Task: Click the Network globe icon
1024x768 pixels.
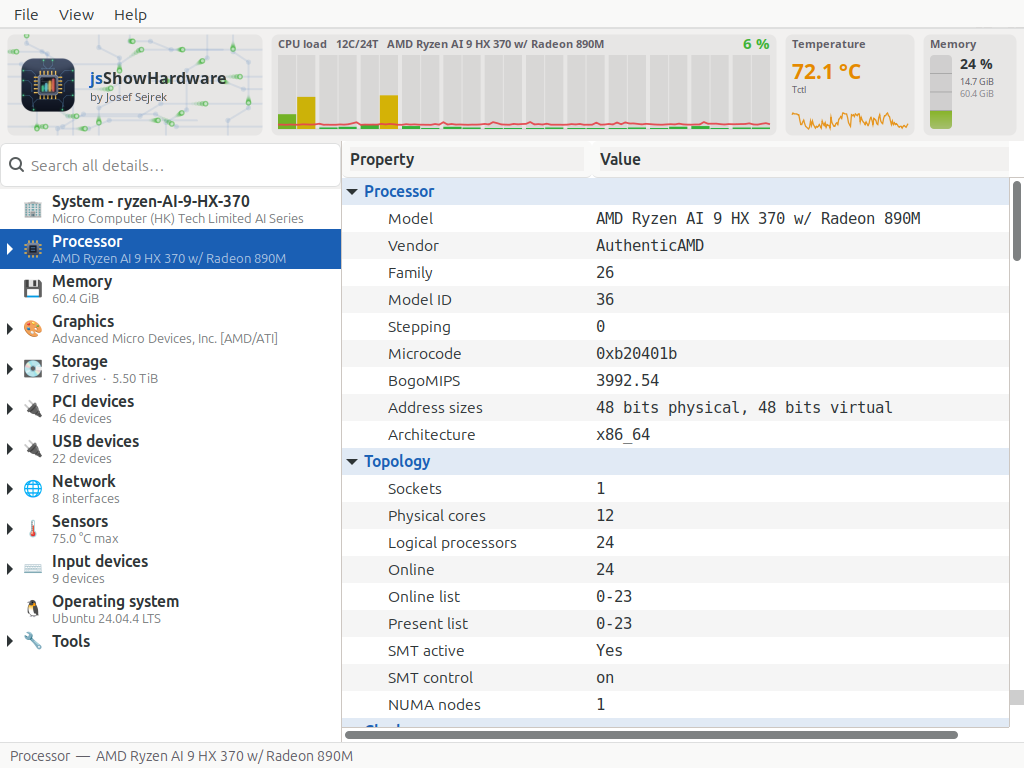Action: 33,488
